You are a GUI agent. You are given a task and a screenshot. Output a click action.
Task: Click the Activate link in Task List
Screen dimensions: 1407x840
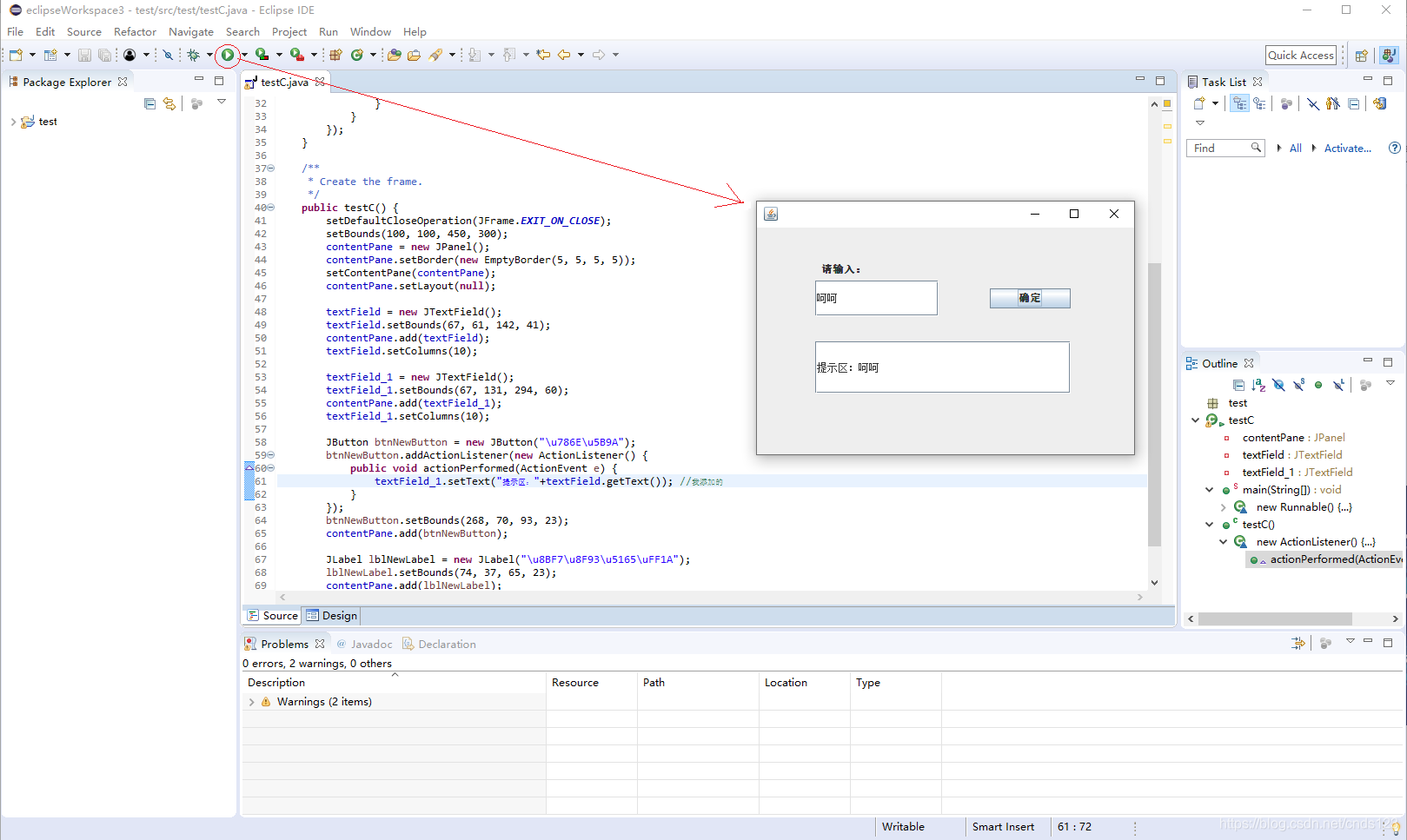[x=1346, y=148]
